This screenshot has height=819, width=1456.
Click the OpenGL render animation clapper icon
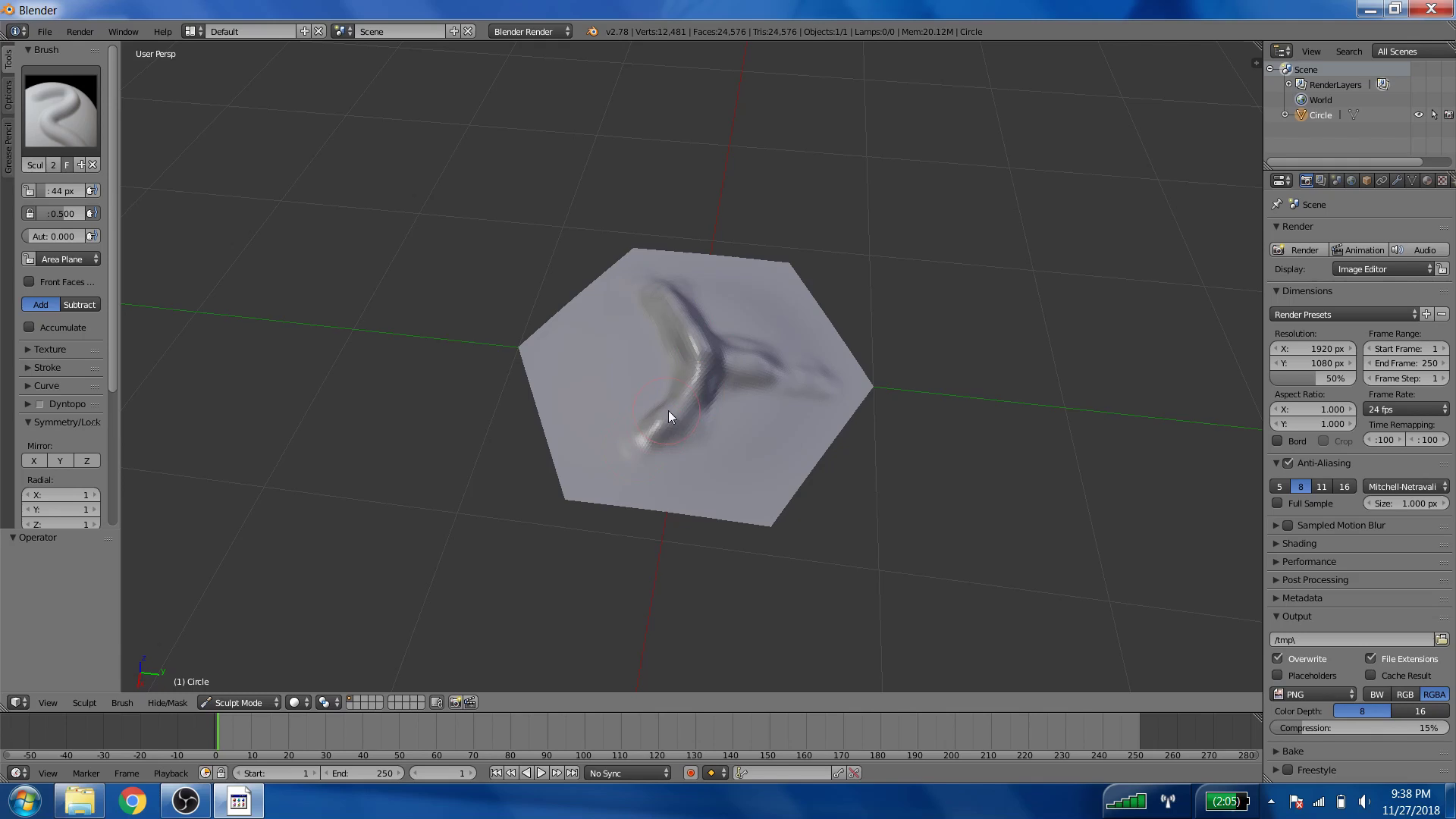point(470,703)
